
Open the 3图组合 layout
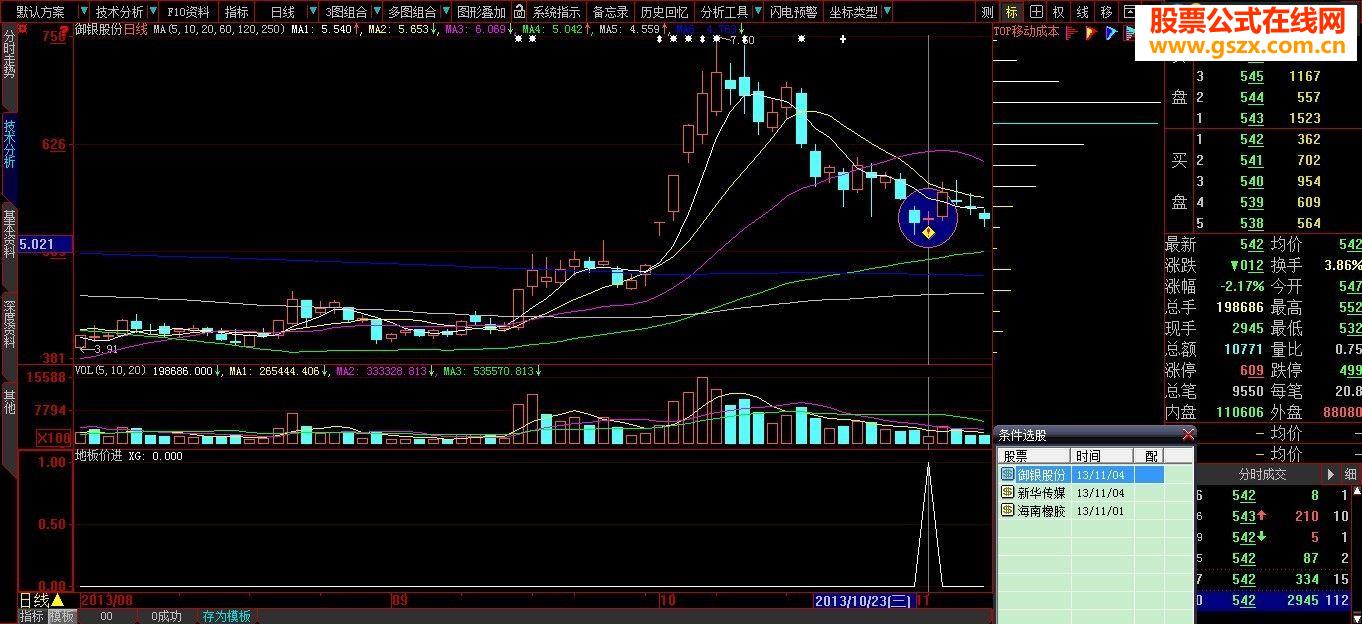pos(346,12)
